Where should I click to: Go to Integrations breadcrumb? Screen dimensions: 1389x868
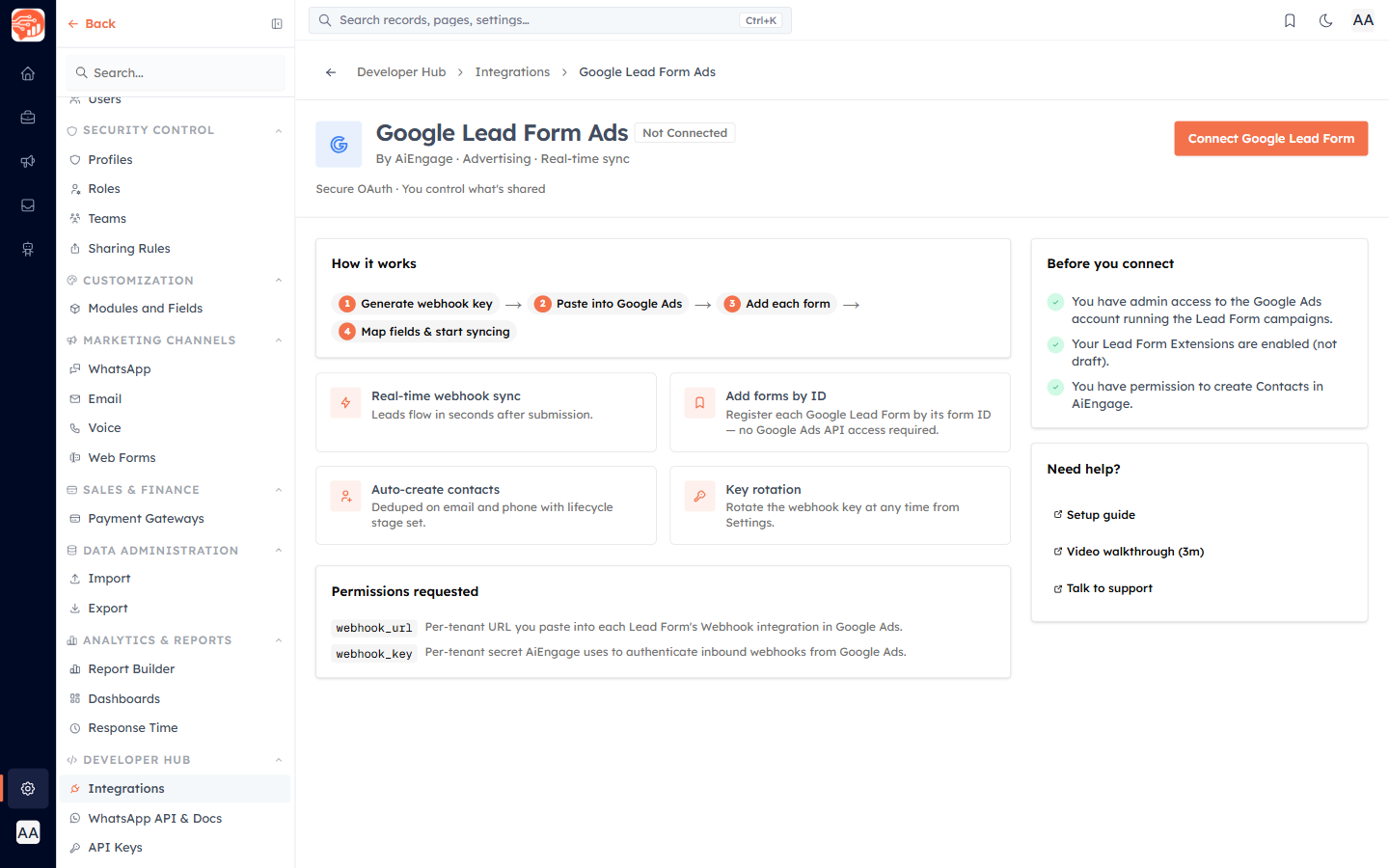(512, 72)
